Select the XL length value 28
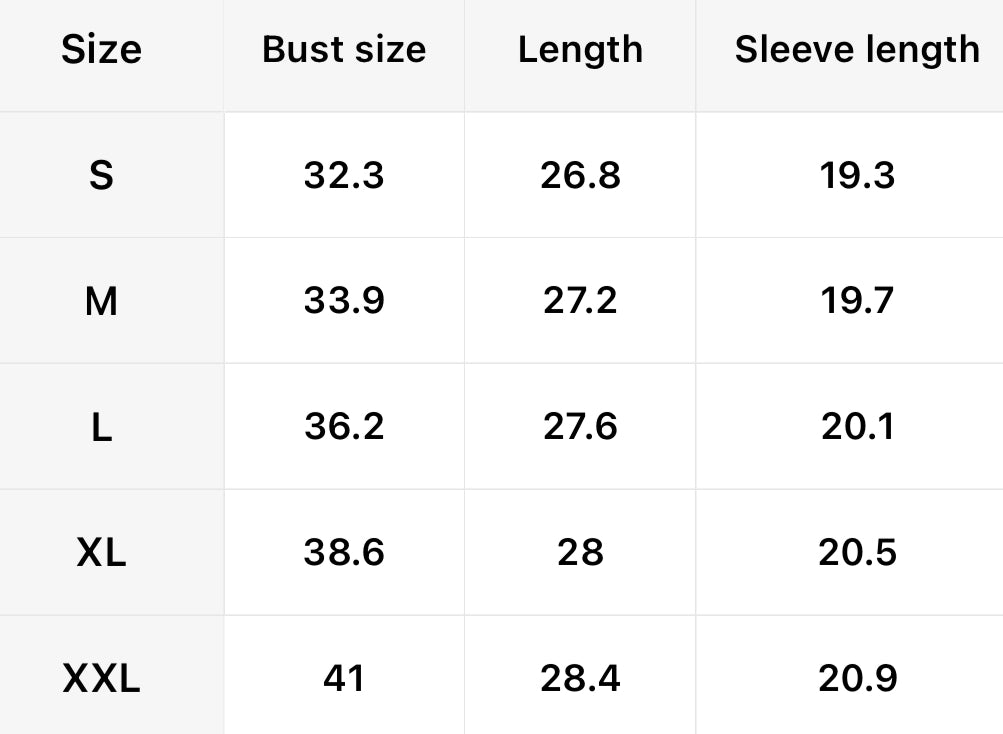 (580, 553)
